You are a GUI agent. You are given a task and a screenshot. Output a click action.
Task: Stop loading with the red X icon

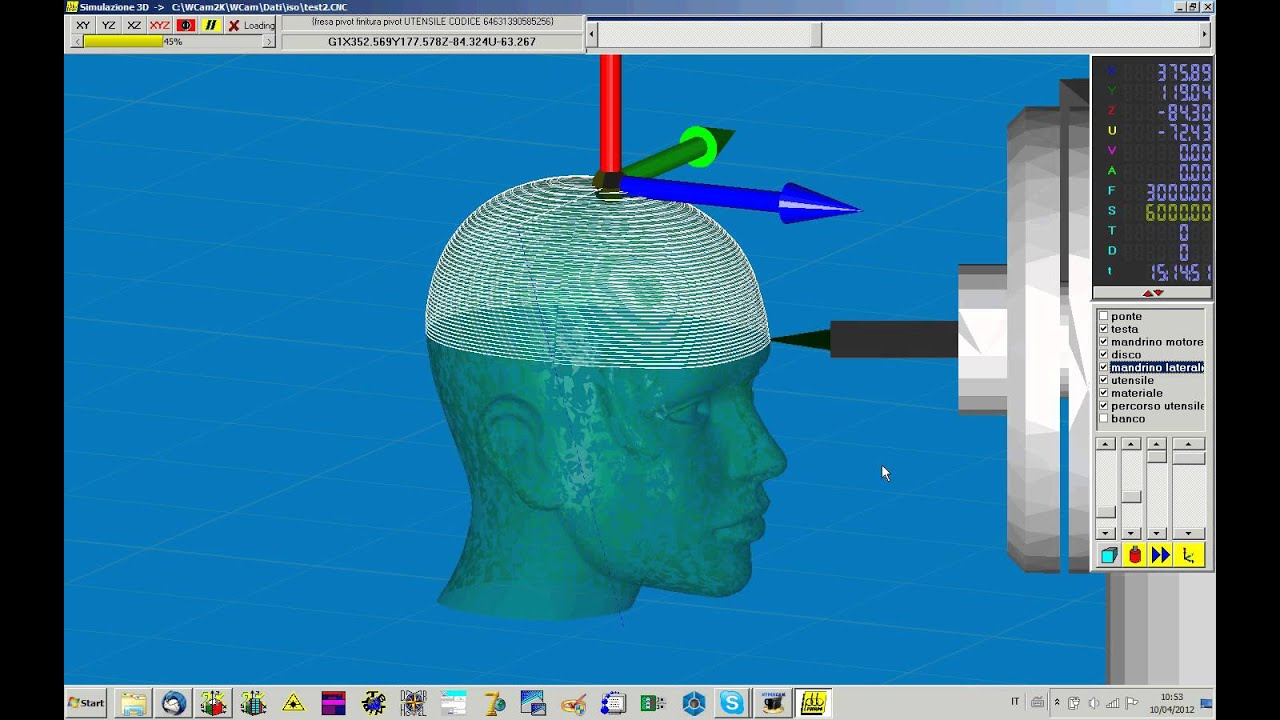pyautogui.click(x=234, y=25)
